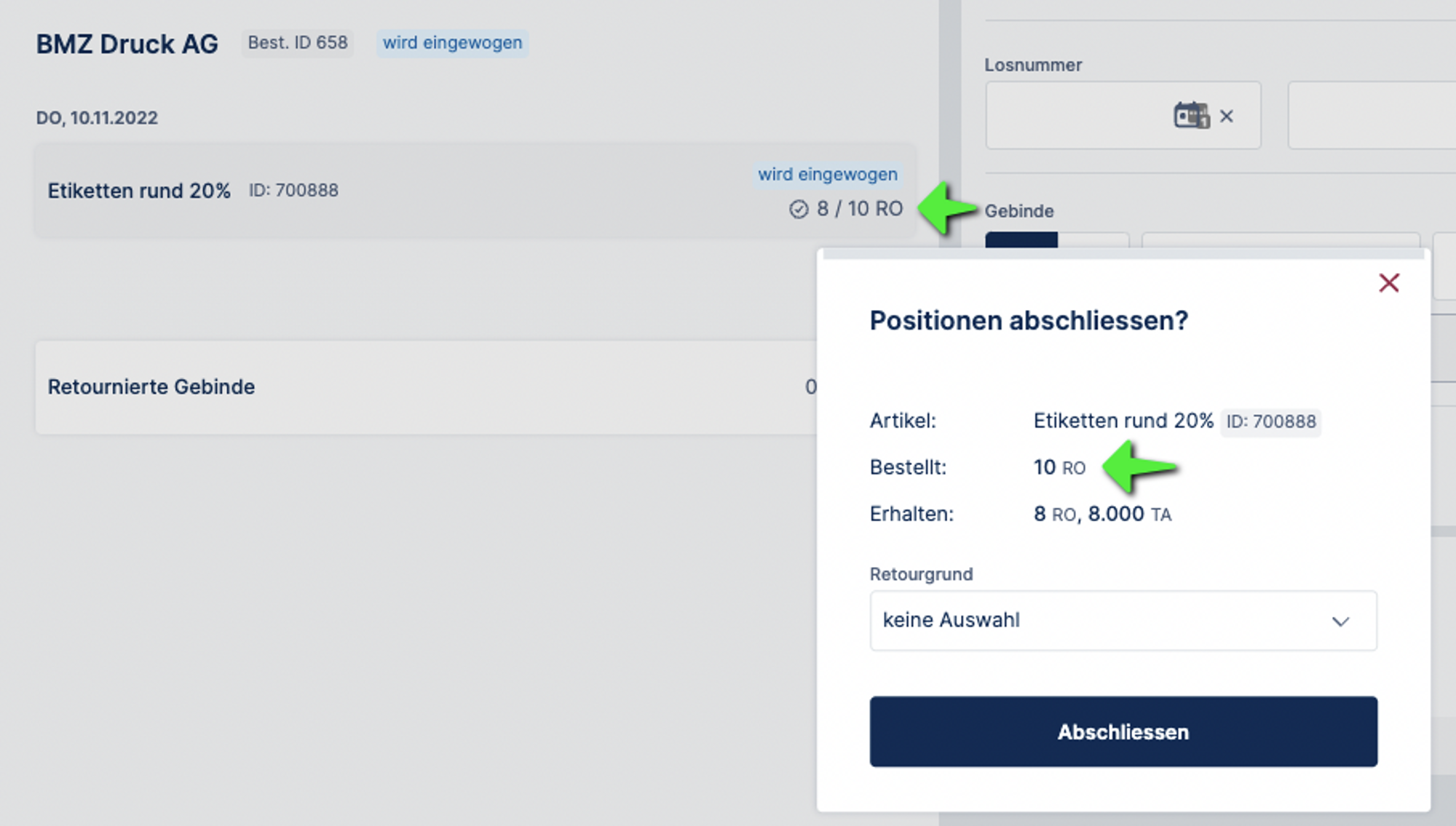1456x826 pixels.
Task: Click the wird eingewogen status next to Best. ID
Action: click(x=452, y=43)
